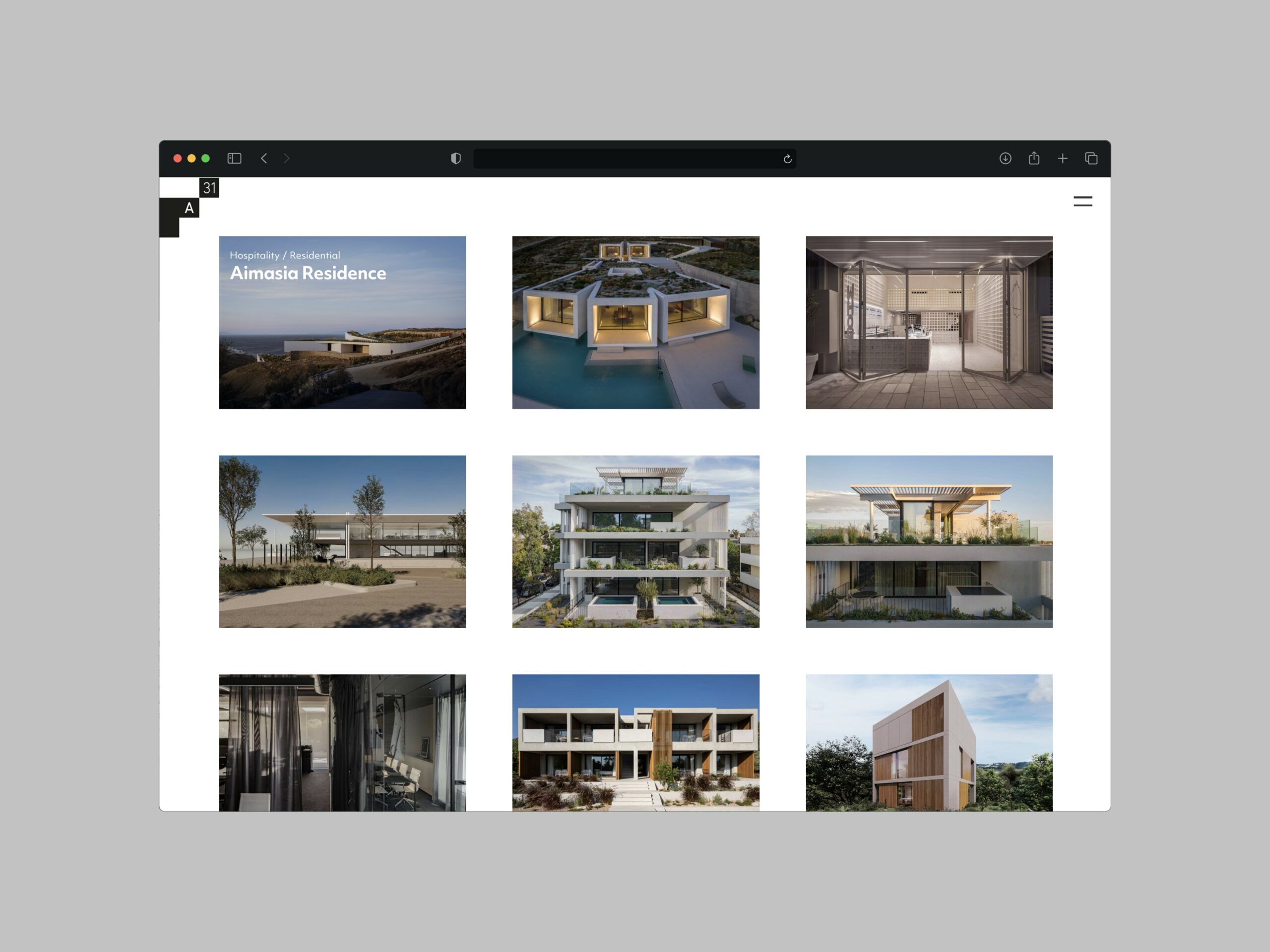1270x952 pixels.
Task: Open the share sheet icon
Action: tap(1034, 158)
